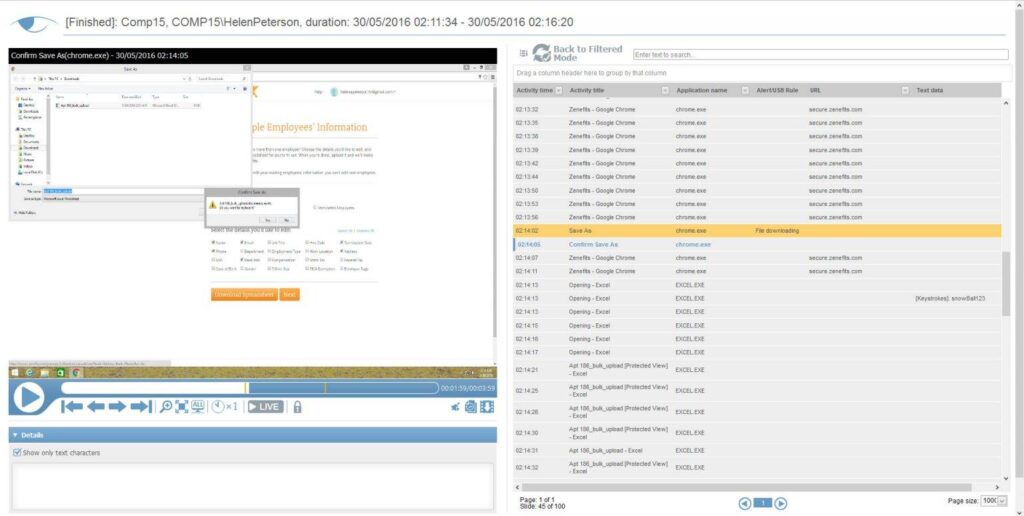Open the Activity title column filter
This screenshot has height=516, width=1024.
click(x=665, y=90)
